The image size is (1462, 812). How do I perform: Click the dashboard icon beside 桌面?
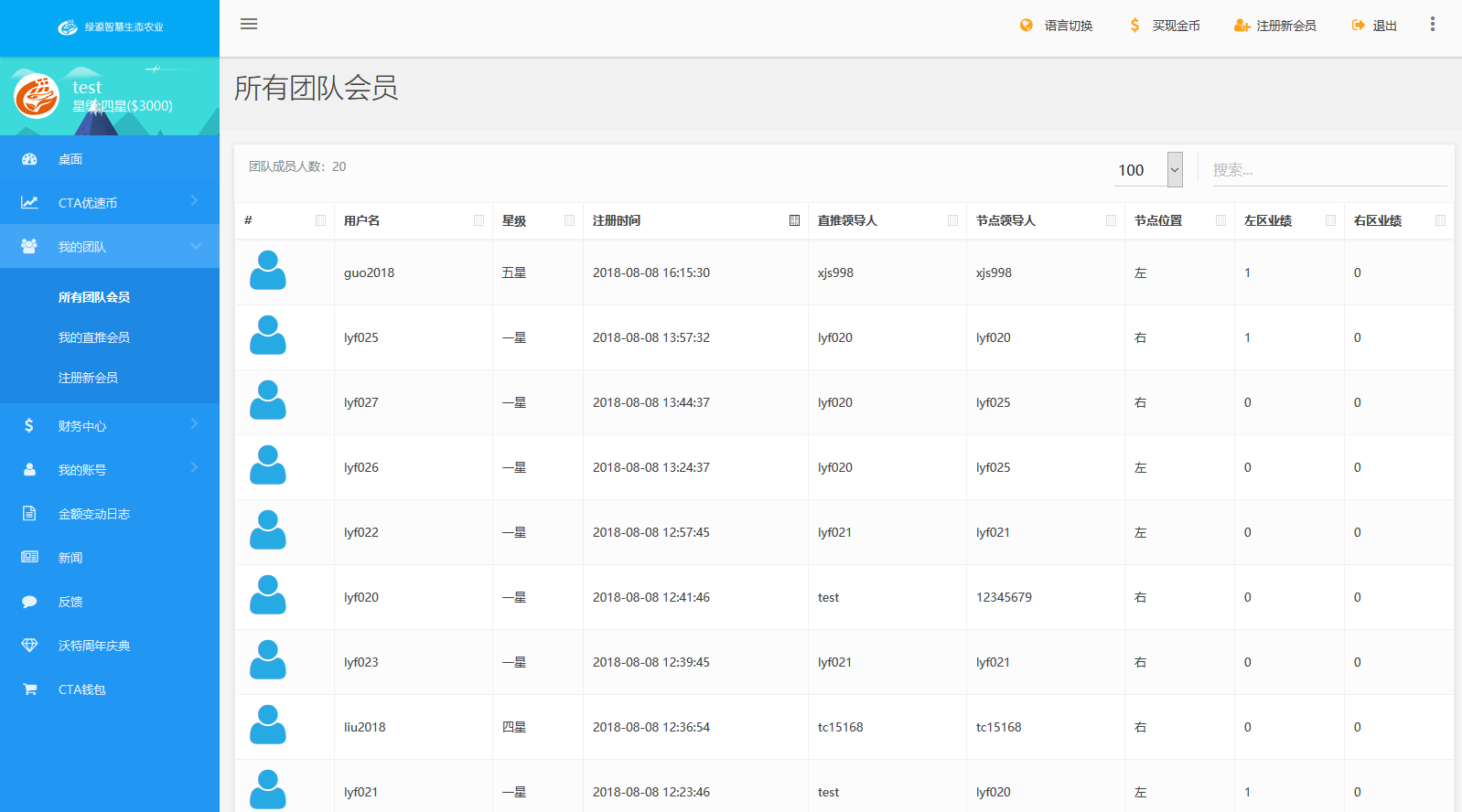click(29, 159)
